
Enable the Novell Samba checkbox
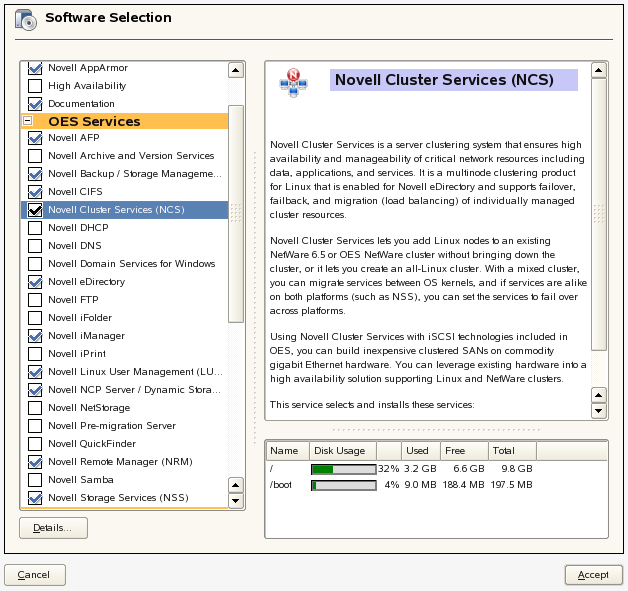coord(35,480)
